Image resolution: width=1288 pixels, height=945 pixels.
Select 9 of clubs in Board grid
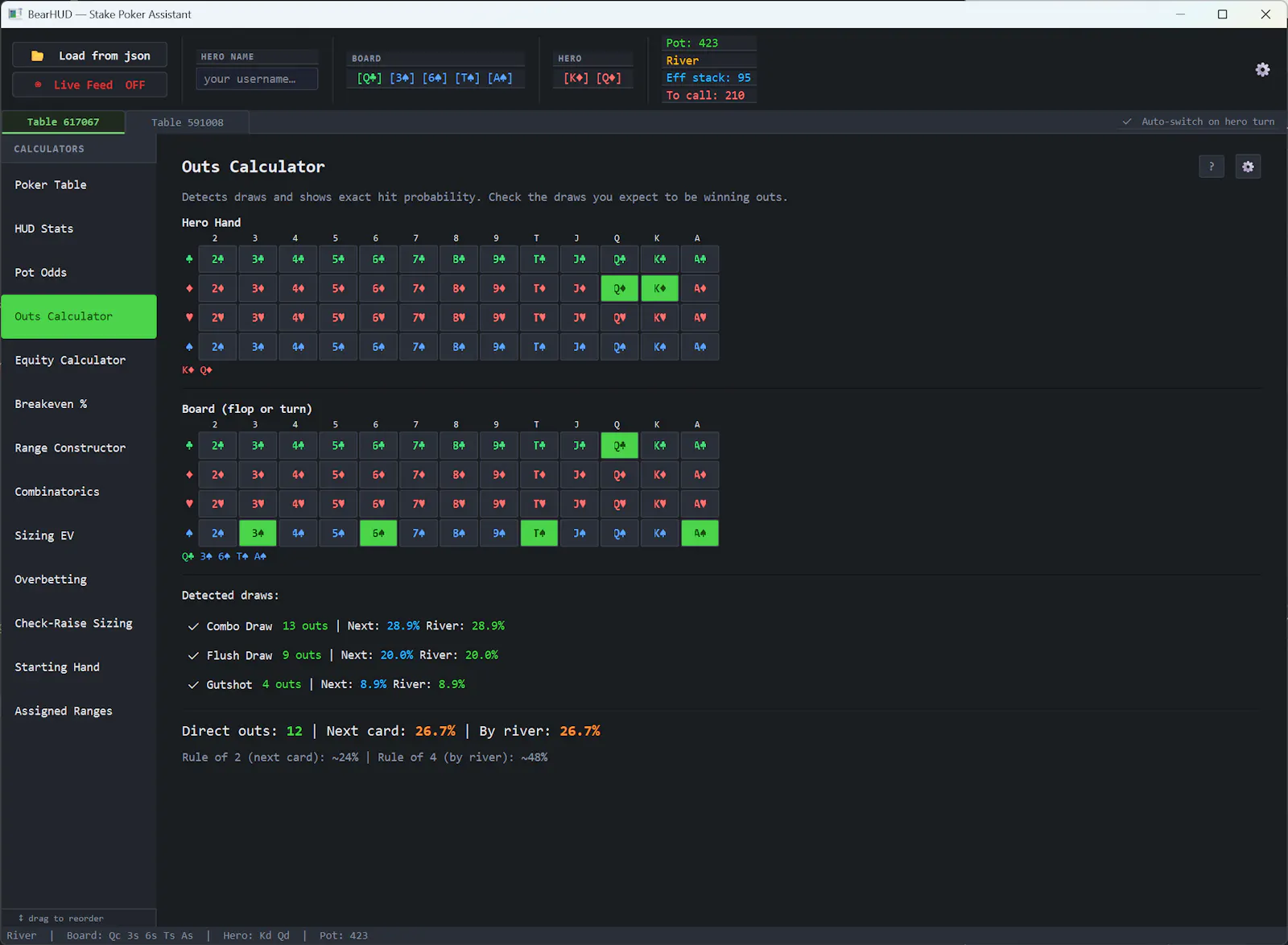pyautogui.click(x=498, y=445)
